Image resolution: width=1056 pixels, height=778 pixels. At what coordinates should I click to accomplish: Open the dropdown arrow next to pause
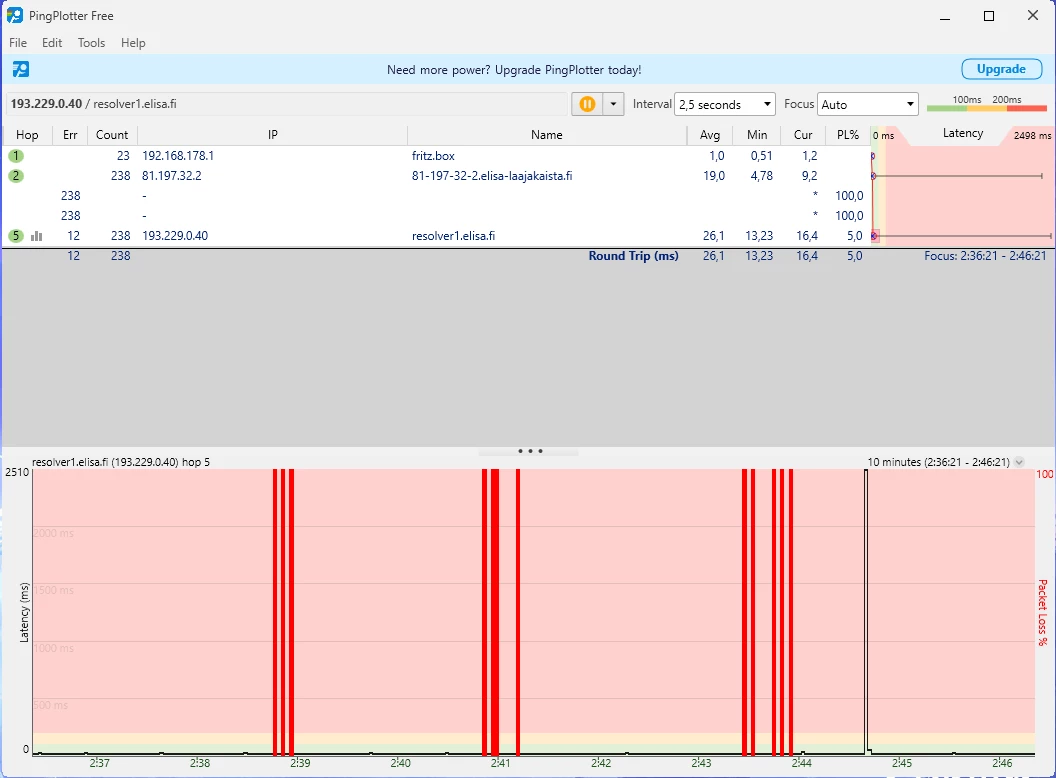[x=613, y=104]
